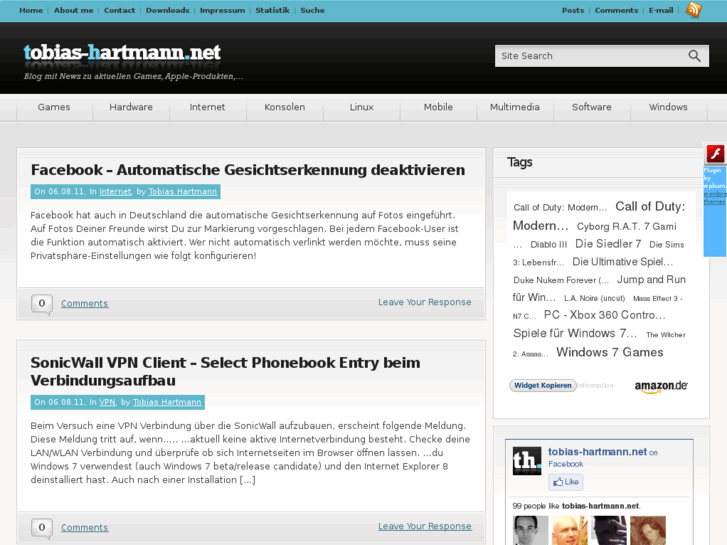Image resolution: width=727 pixels, height=545 pixels.
Task: Click the Die Siedler 7 tag
Action: 608,244
